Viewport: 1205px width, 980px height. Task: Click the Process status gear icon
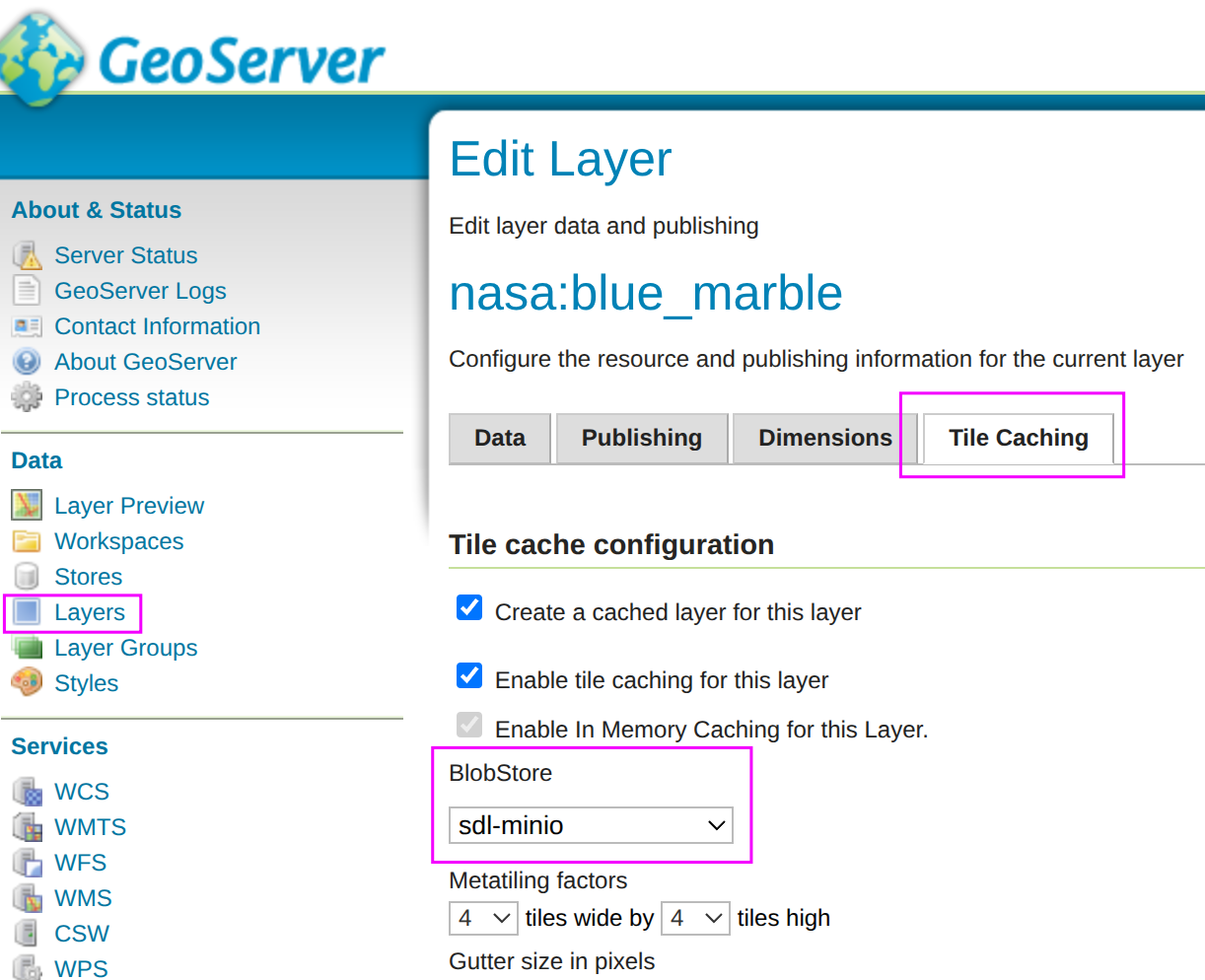tap(27, 397)
